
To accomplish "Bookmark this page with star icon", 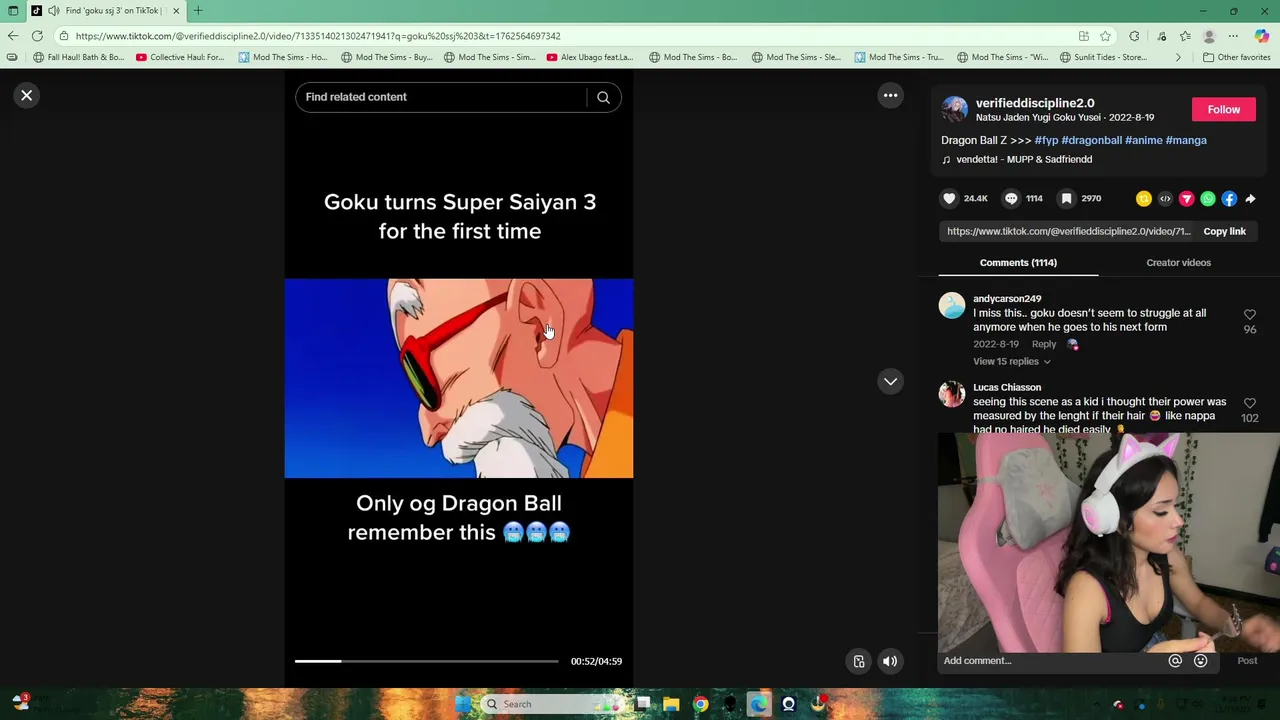I will coord(1105,36).
